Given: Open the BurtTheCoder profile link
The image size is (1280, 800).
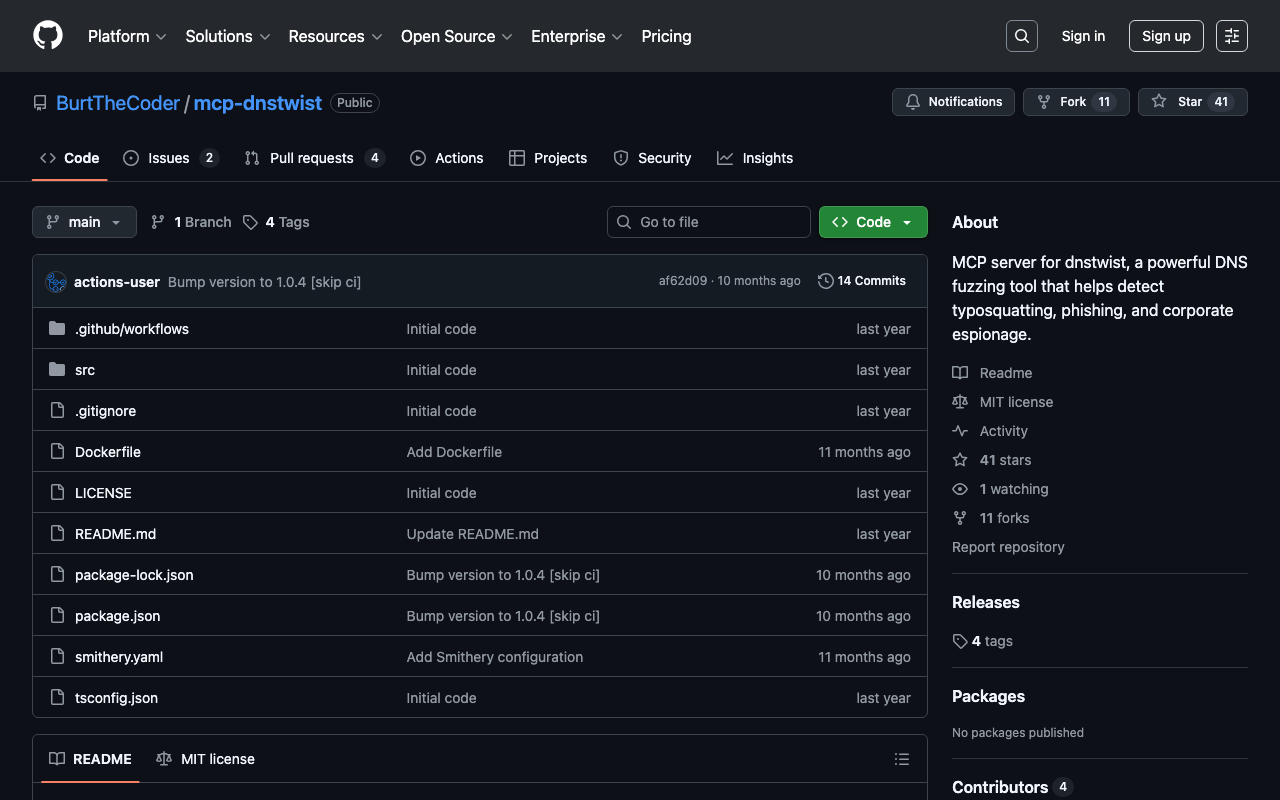Looking at the screenshot, I should [x=118, y=103].
